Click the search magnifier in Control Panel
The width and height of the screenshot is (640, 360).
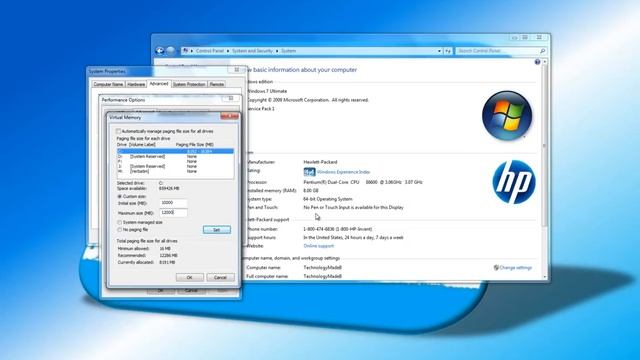[542, 51]
